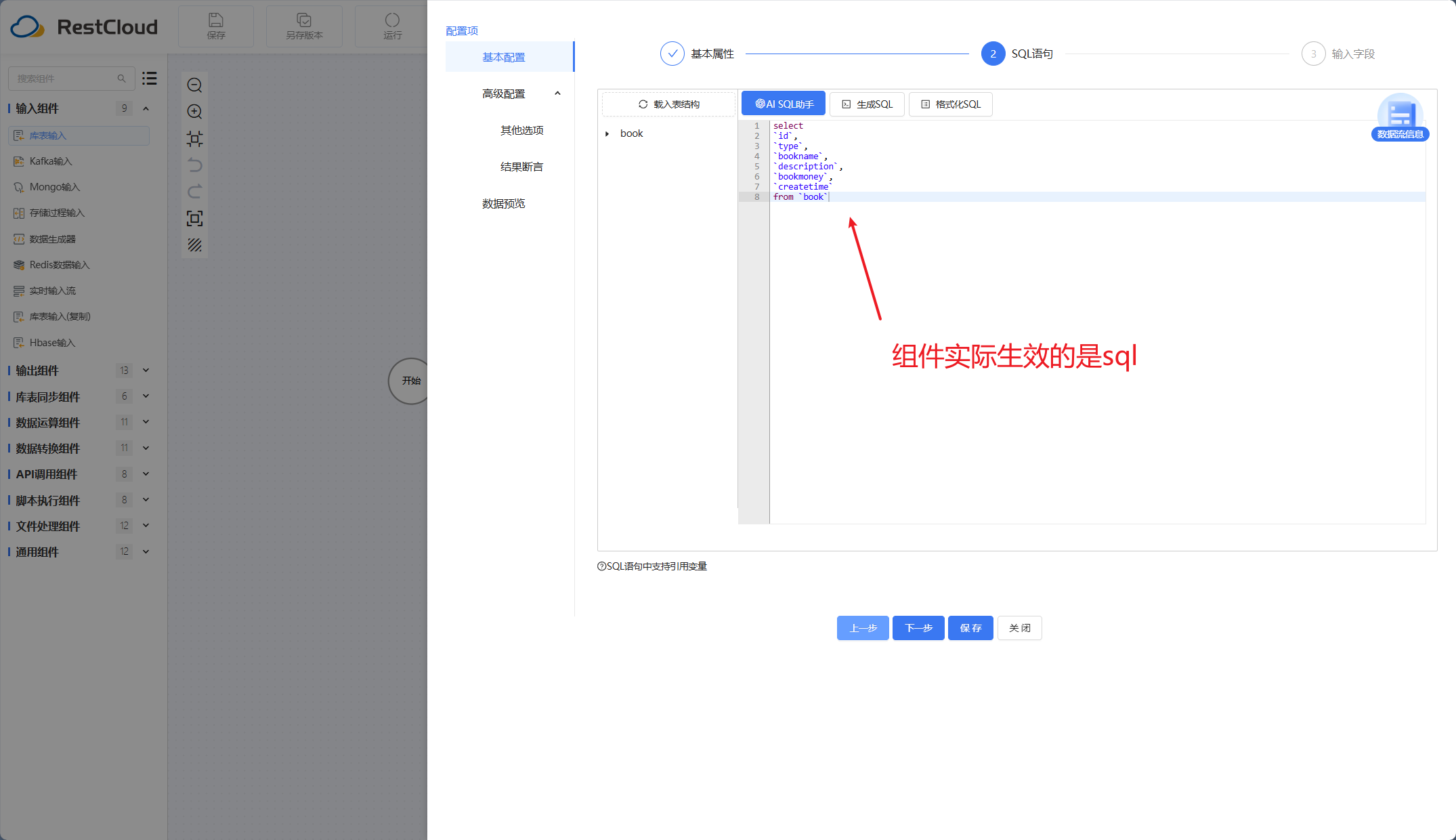
Task: Click the 开始 node on canvas
Action: coord(411,381)
